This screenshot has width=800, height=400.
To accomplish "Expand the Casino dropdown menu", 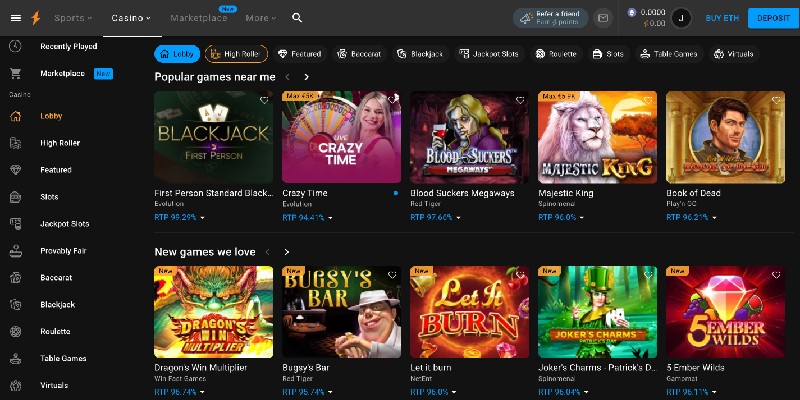I will click(x=131, y=18).
